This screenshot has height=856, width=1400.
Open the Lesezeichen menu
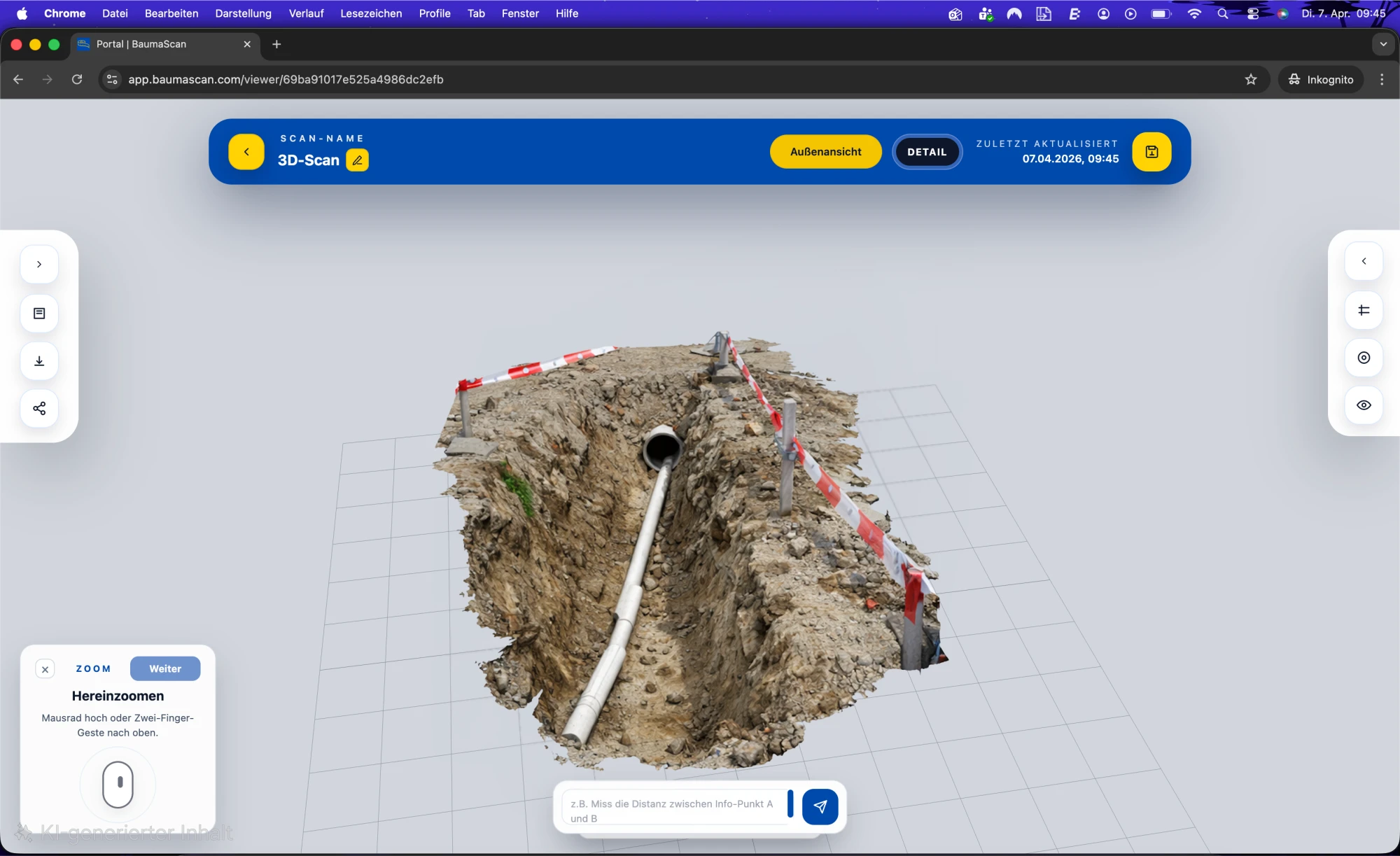point(371,13)
